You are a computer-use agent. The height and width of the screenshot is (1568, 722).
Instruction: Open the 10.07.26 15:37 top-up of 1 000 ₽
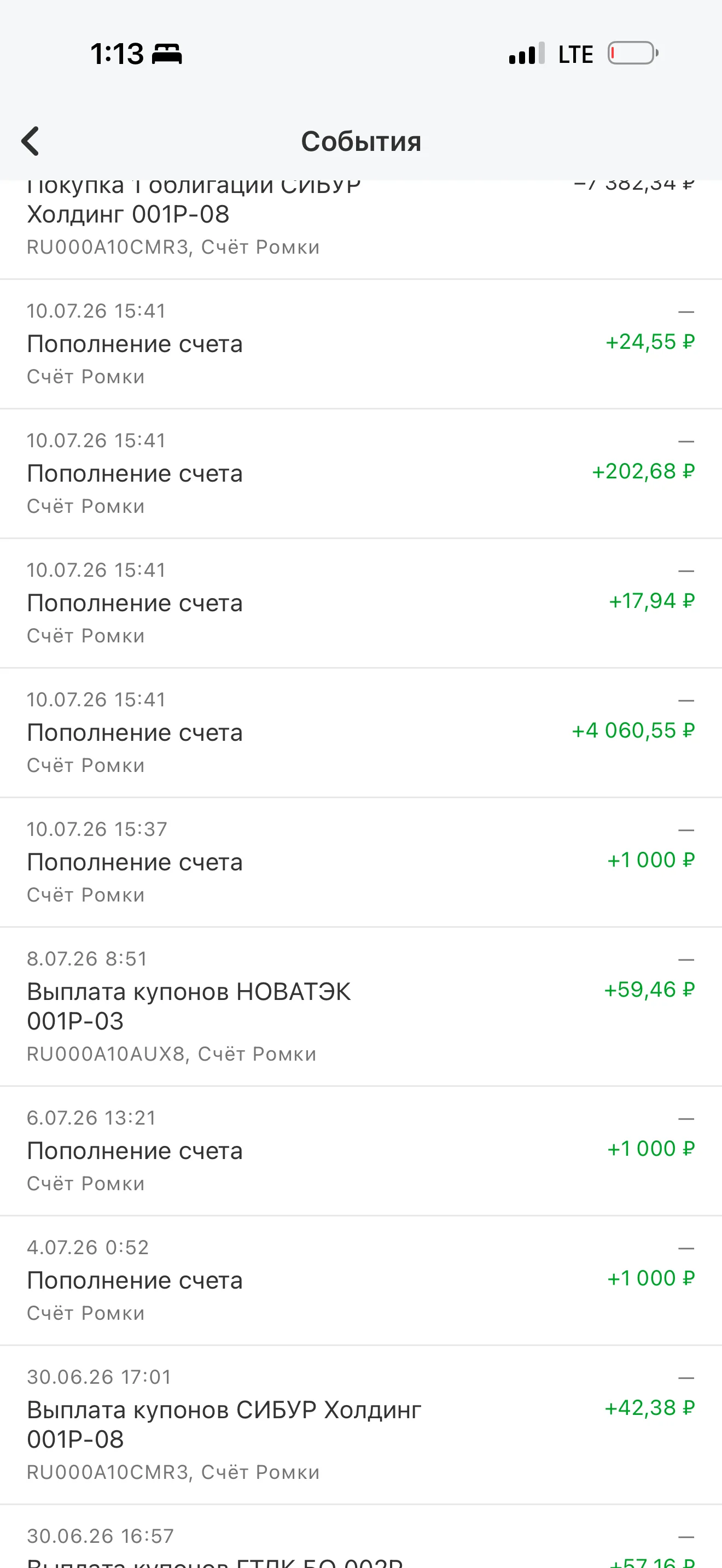pos(361,863)
